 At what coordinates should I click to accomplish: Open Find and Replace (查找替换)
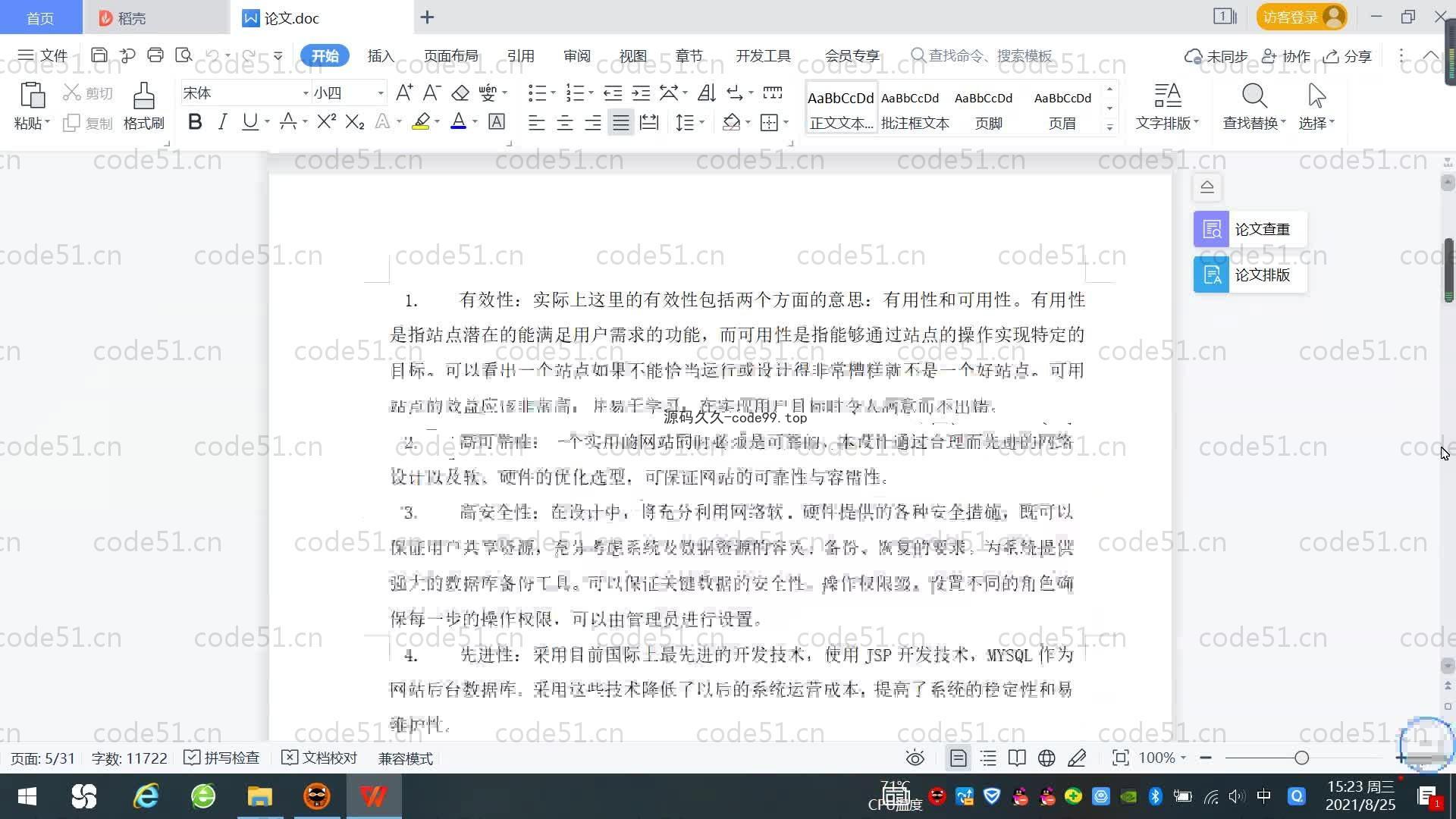[1254, 106]
